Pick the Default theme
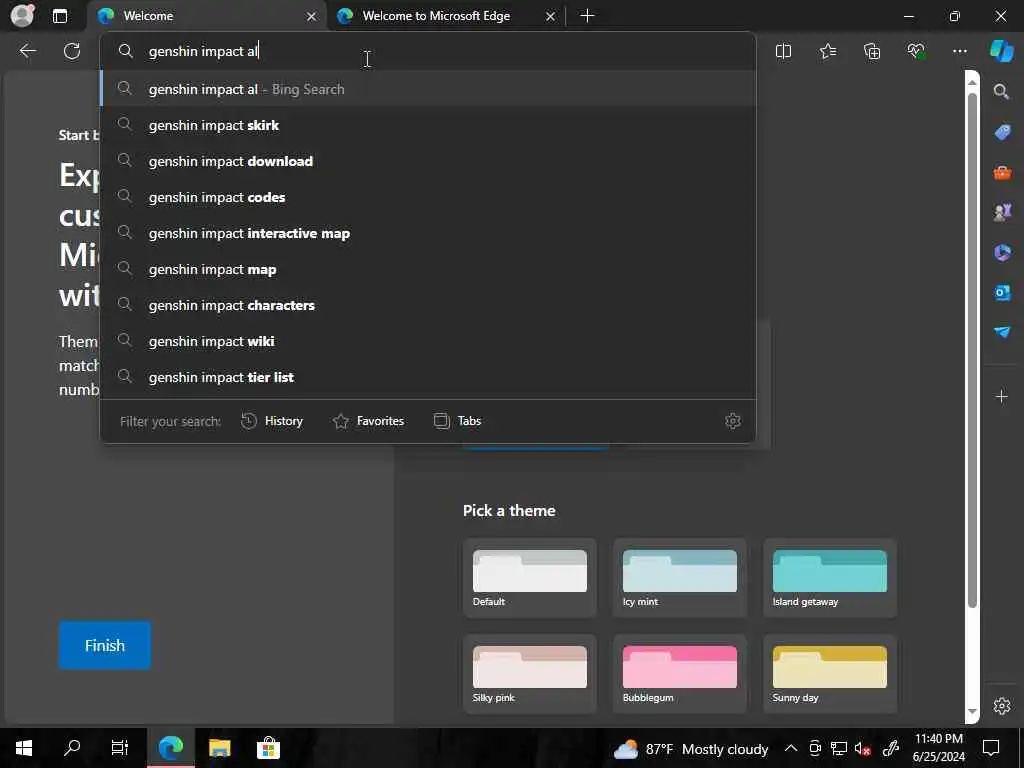The width and height of the screenshot is (1024, 768). click(530, 578)
